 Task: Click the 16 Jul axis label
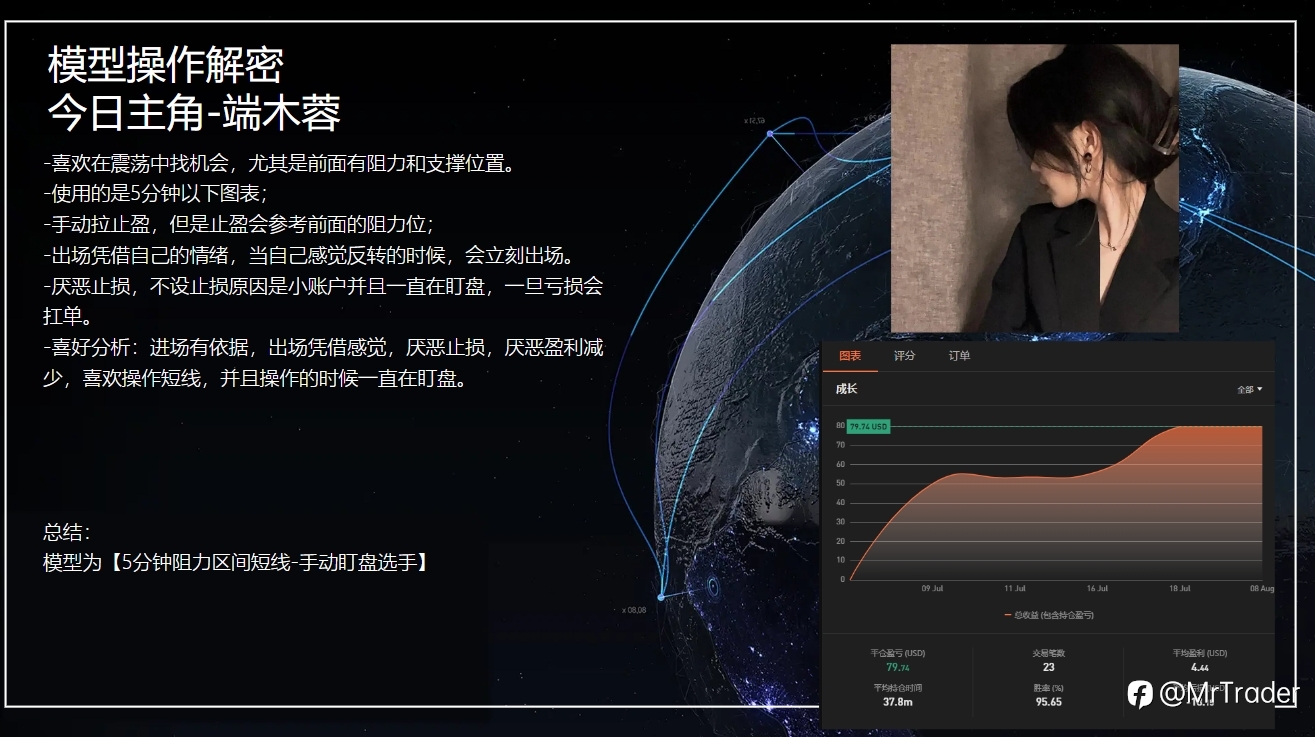tap(1097, 589)
